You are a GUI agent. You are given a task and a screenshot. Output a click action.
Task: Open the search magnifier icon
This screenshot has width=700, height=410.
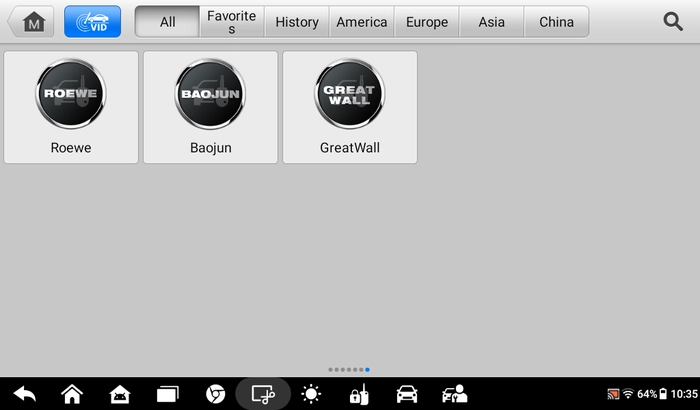[x=673, y=21]
